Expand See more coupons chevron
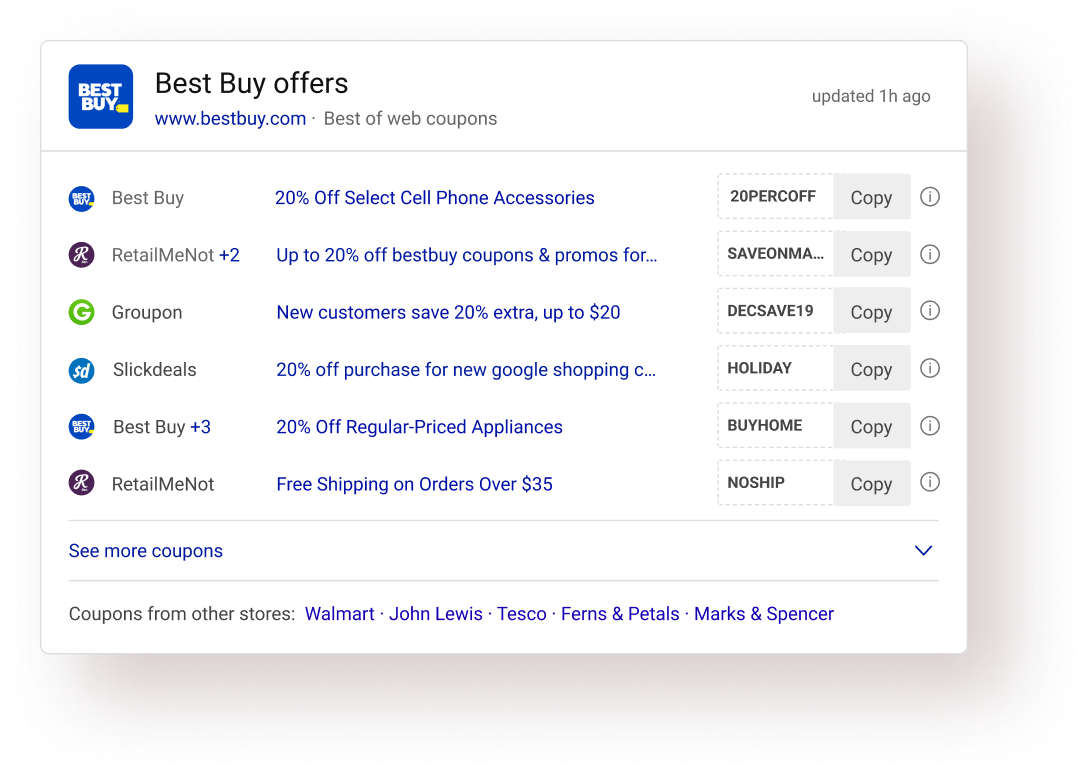Screen dimensions: 1089x775 (923, 551)
